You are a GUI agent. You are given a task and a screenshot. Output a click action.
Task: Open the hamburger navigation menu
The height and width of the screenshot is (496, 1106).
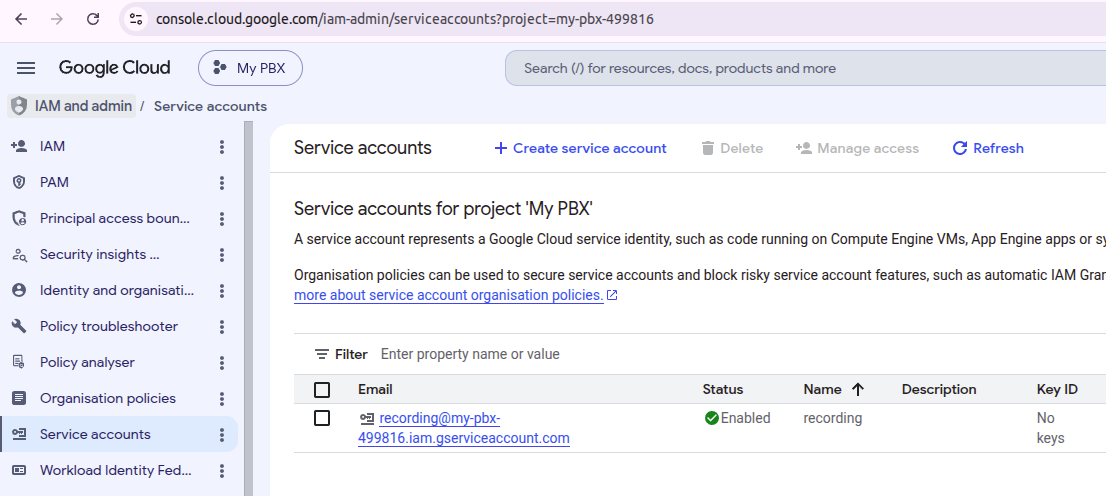[x=26, y=68]
